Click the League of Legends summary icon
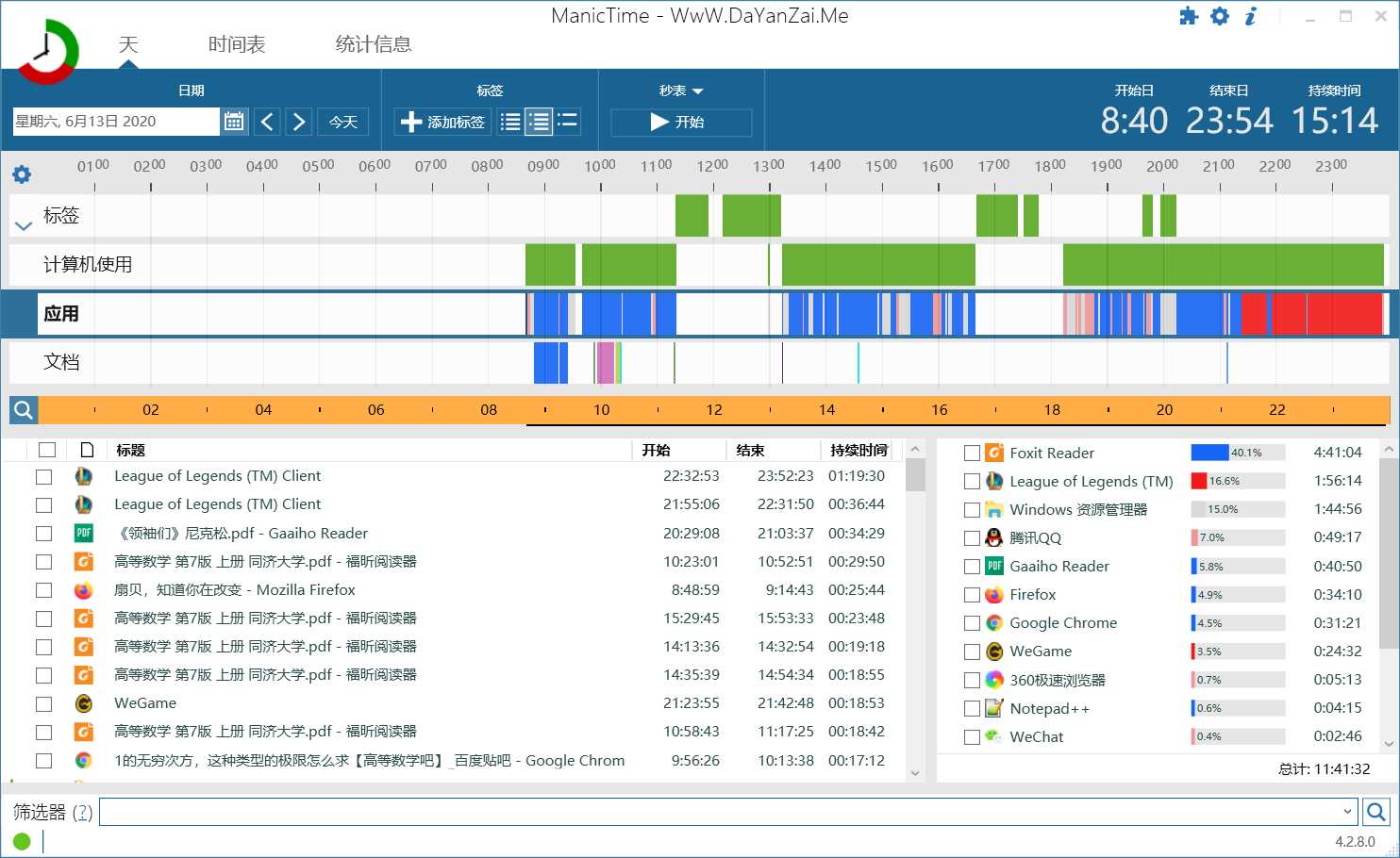This screenshot has height=858, width=1400. pyautogui.click(x=994, y=481)
